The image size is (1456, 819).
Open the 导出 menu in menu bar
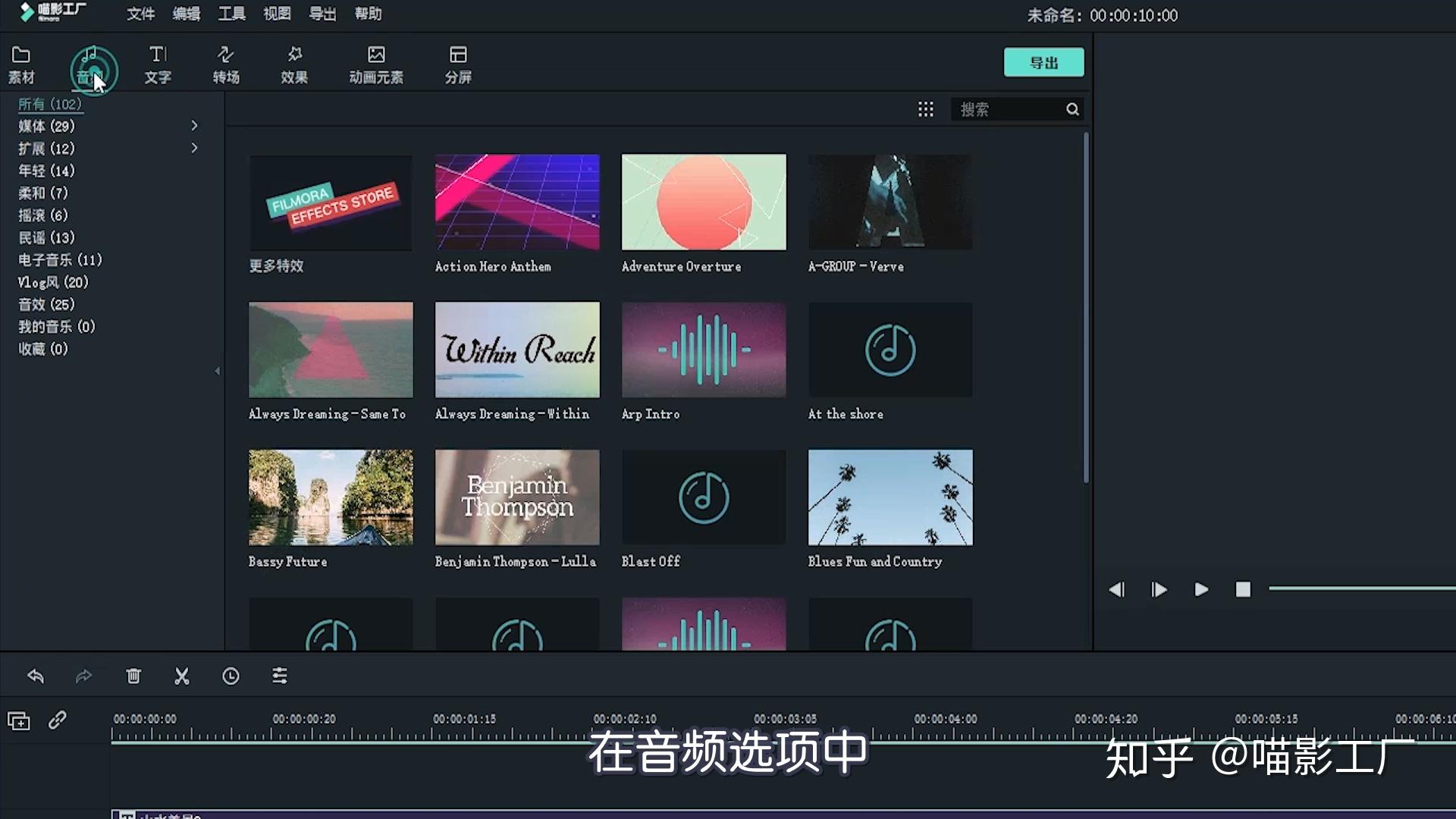tap(322, 14)
